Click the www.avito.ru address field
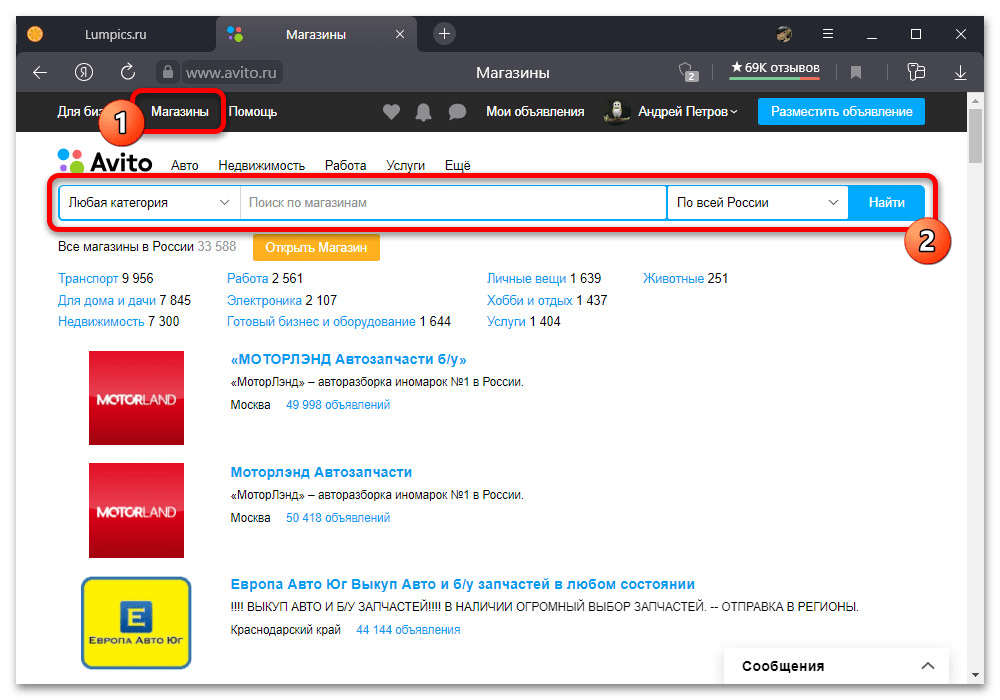Screen dimensions: 1000x700 [x=231, y=73]
